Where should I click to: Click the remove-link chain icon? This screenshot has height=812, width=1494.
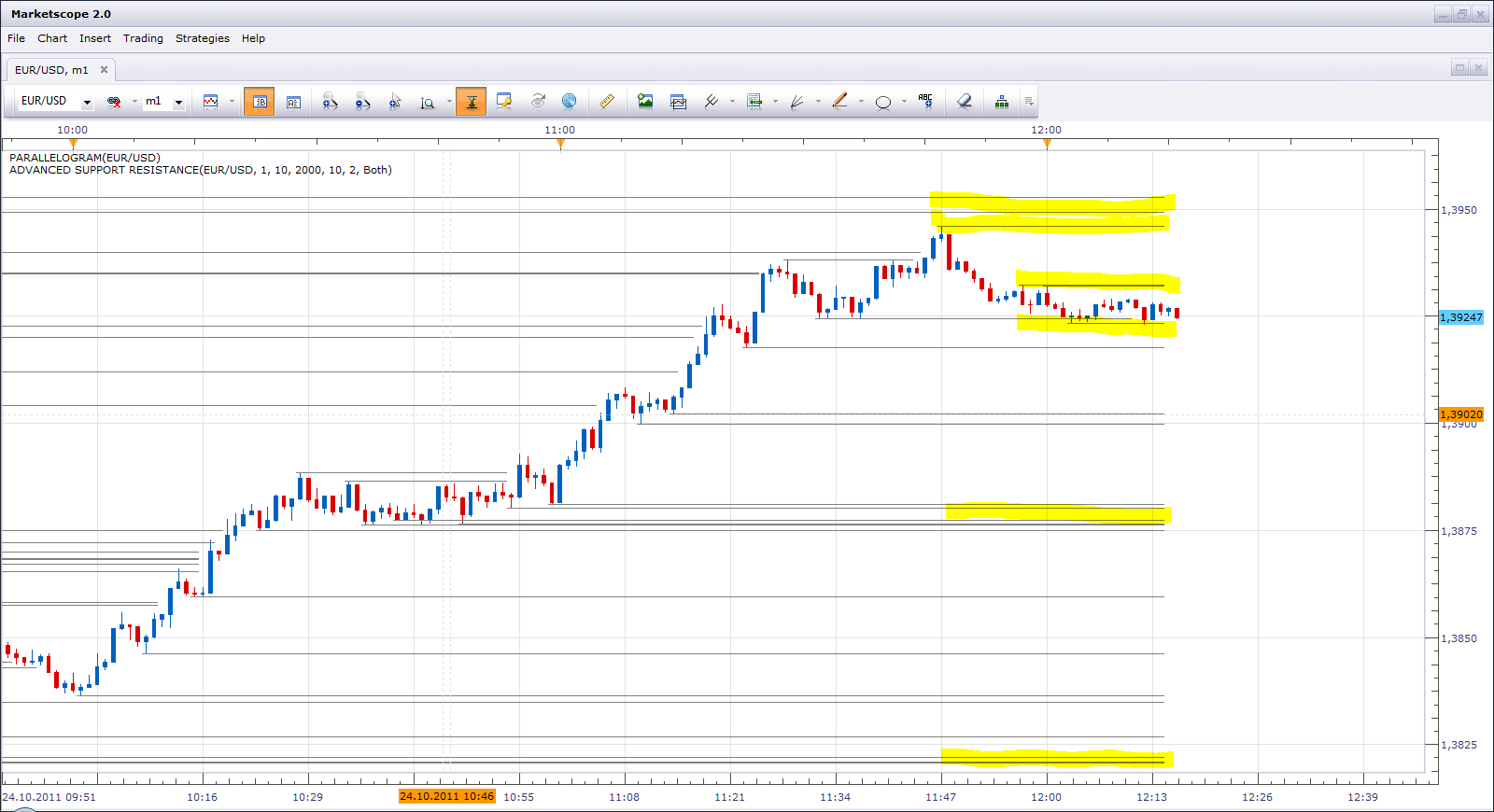(114, 102)
